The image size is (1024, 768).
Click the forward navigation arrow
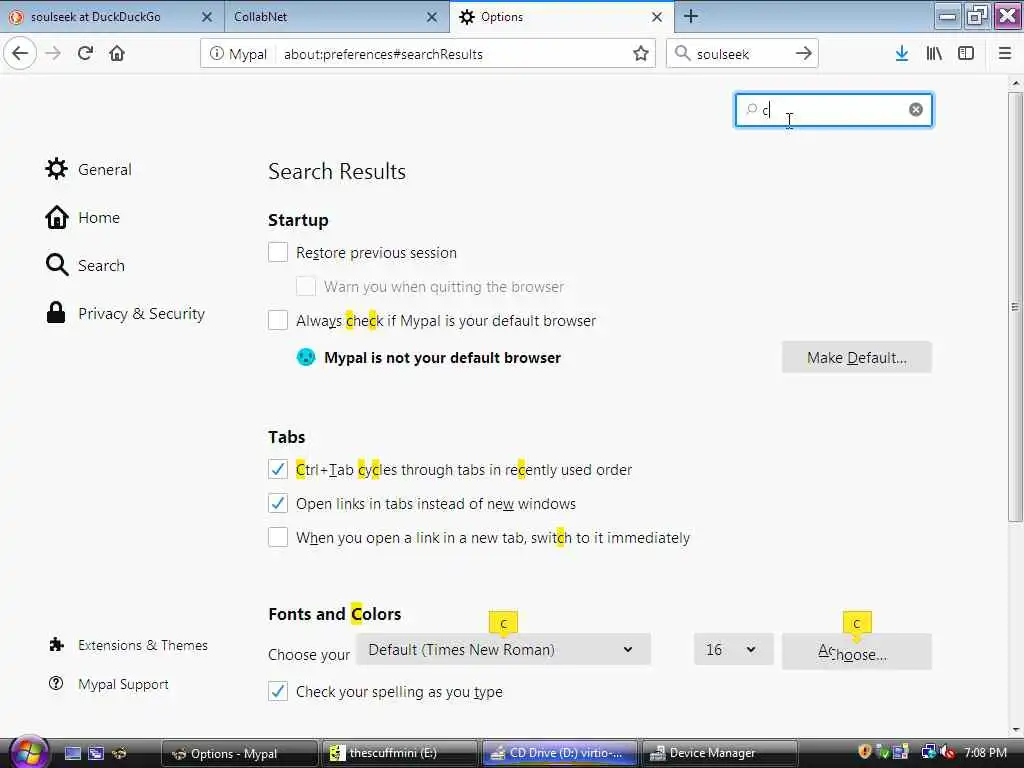(53, 53)
